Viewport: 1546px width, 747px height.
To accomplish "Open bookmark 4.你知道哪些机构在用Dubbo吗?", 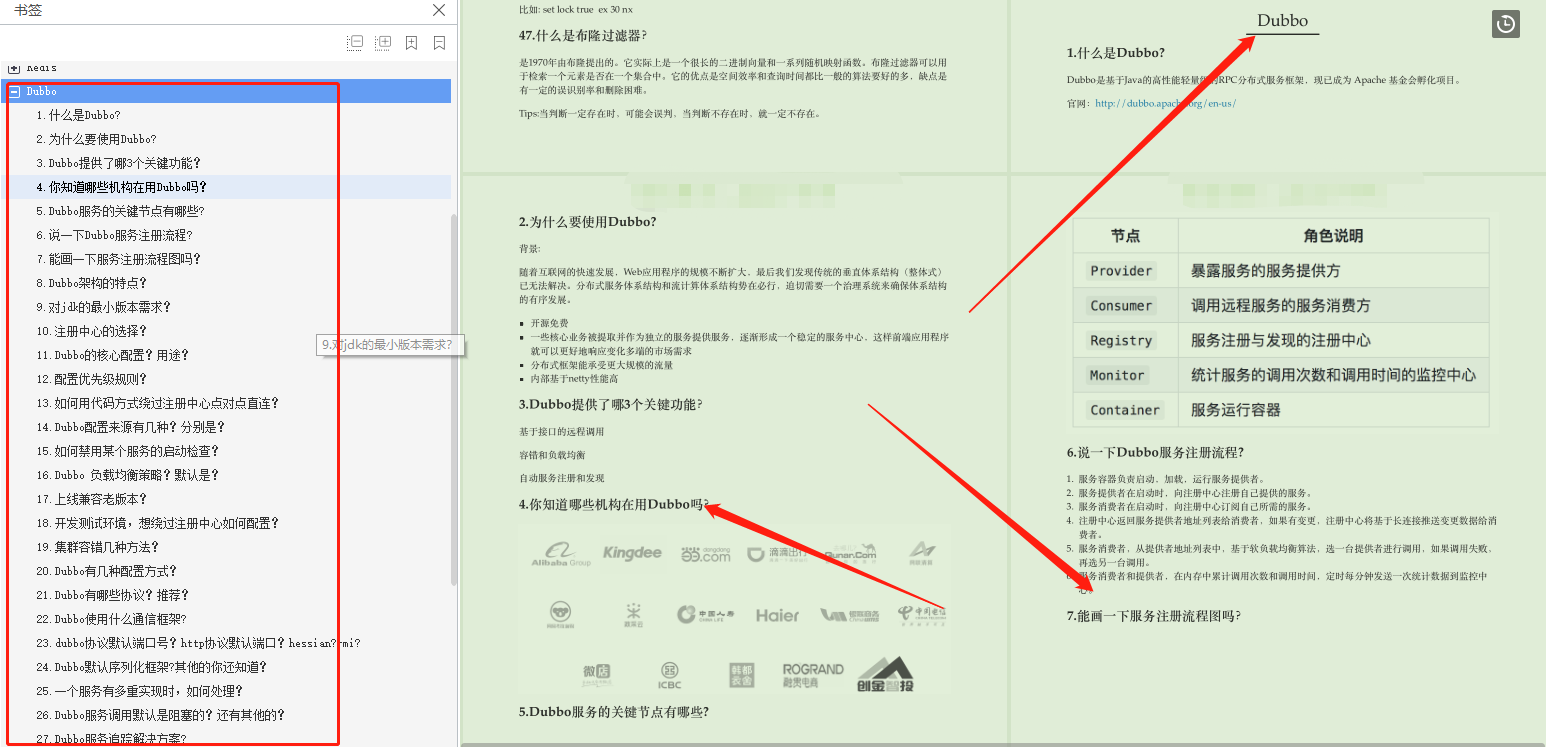I will 122,187.
